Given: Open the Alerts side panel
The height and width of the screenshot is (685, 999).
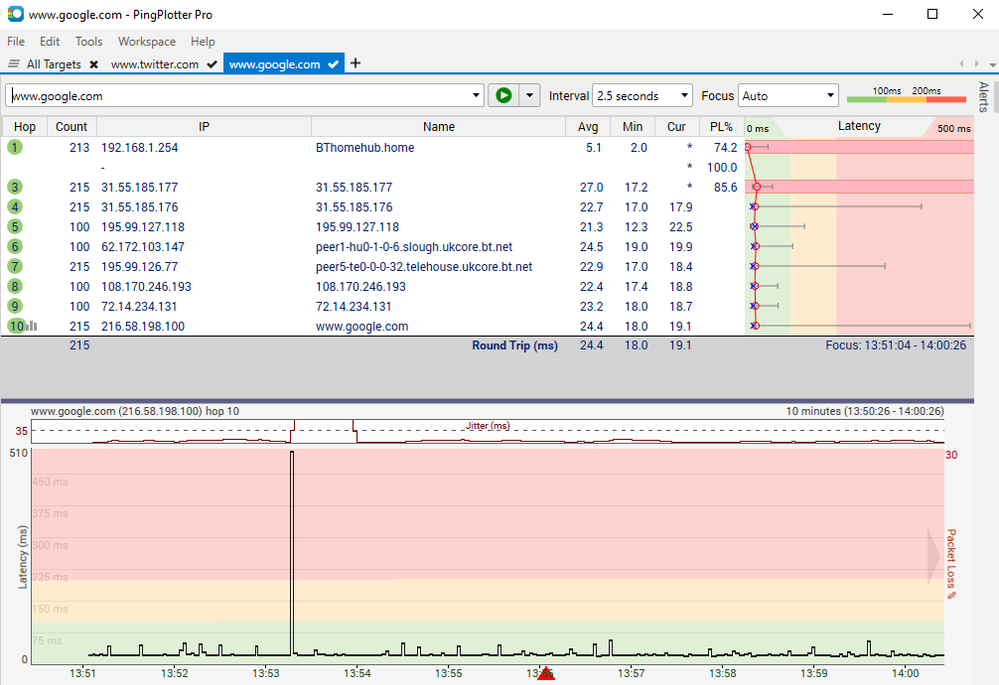Looking at the screenshot, I should (983, 97).
